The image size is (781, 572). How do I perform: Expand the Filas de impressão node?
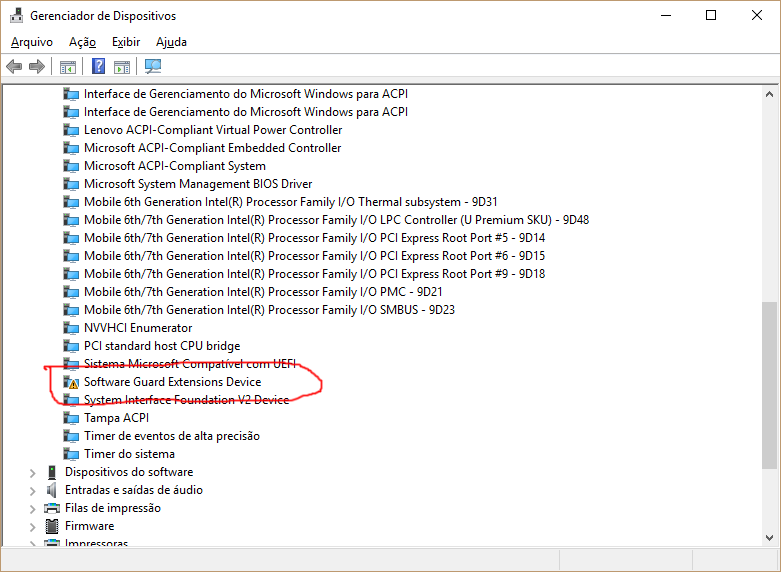point(32,508)
